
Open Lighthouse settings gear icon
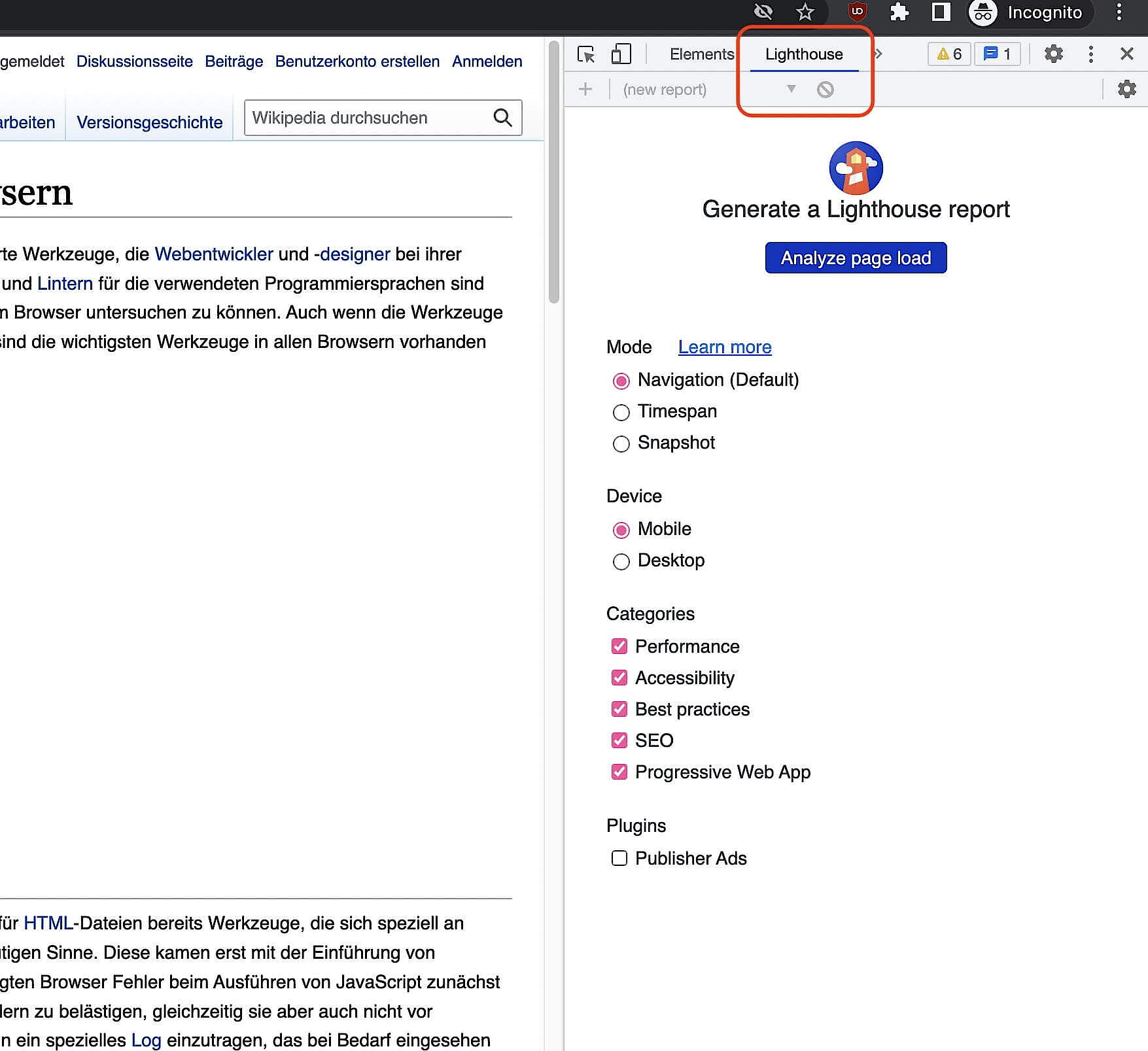pyautogui.click(x=1126, y=89)
